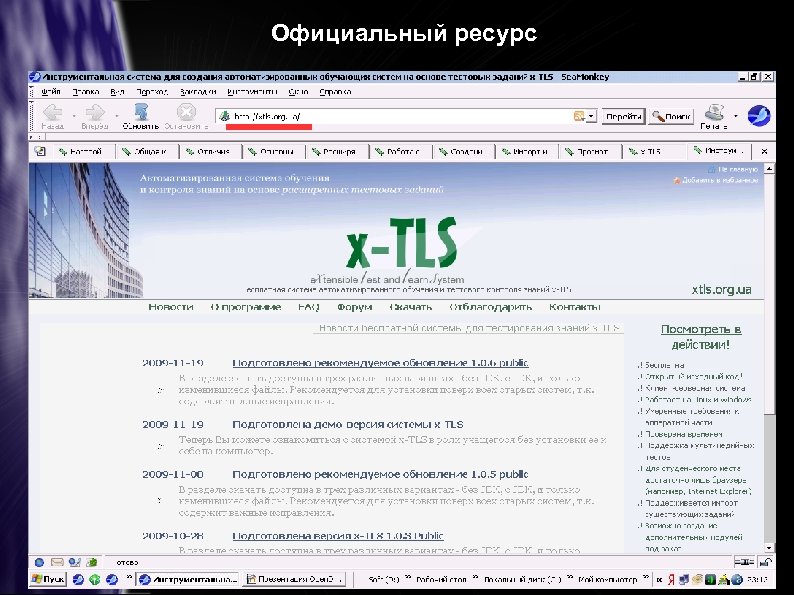
Task: Expand the Мой компьютер toolbar chevron
Action: pyautogui.click(x=646, y=577)
